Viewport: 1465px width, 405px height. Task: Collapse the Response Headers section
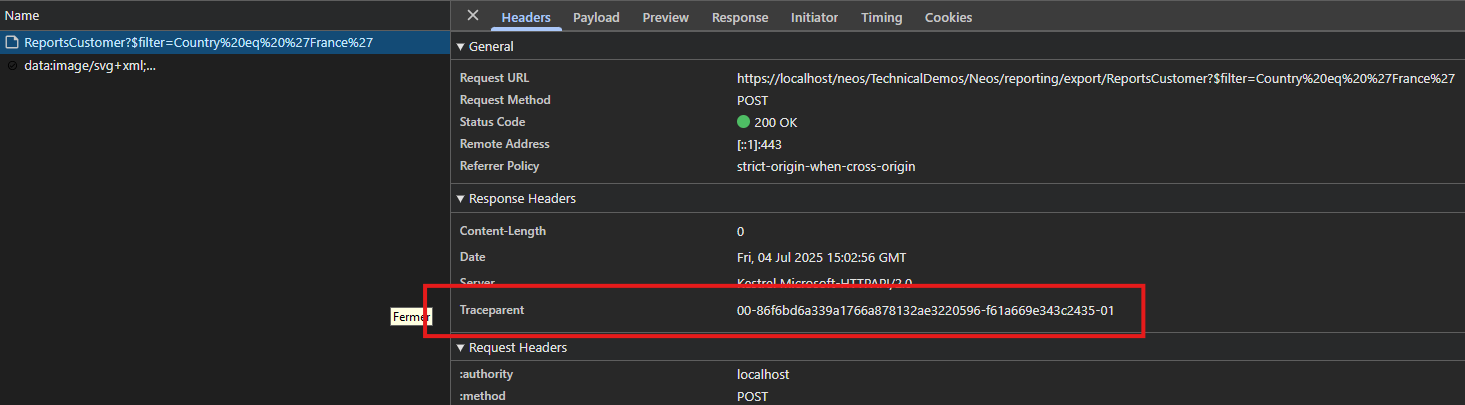pos(516,199)
